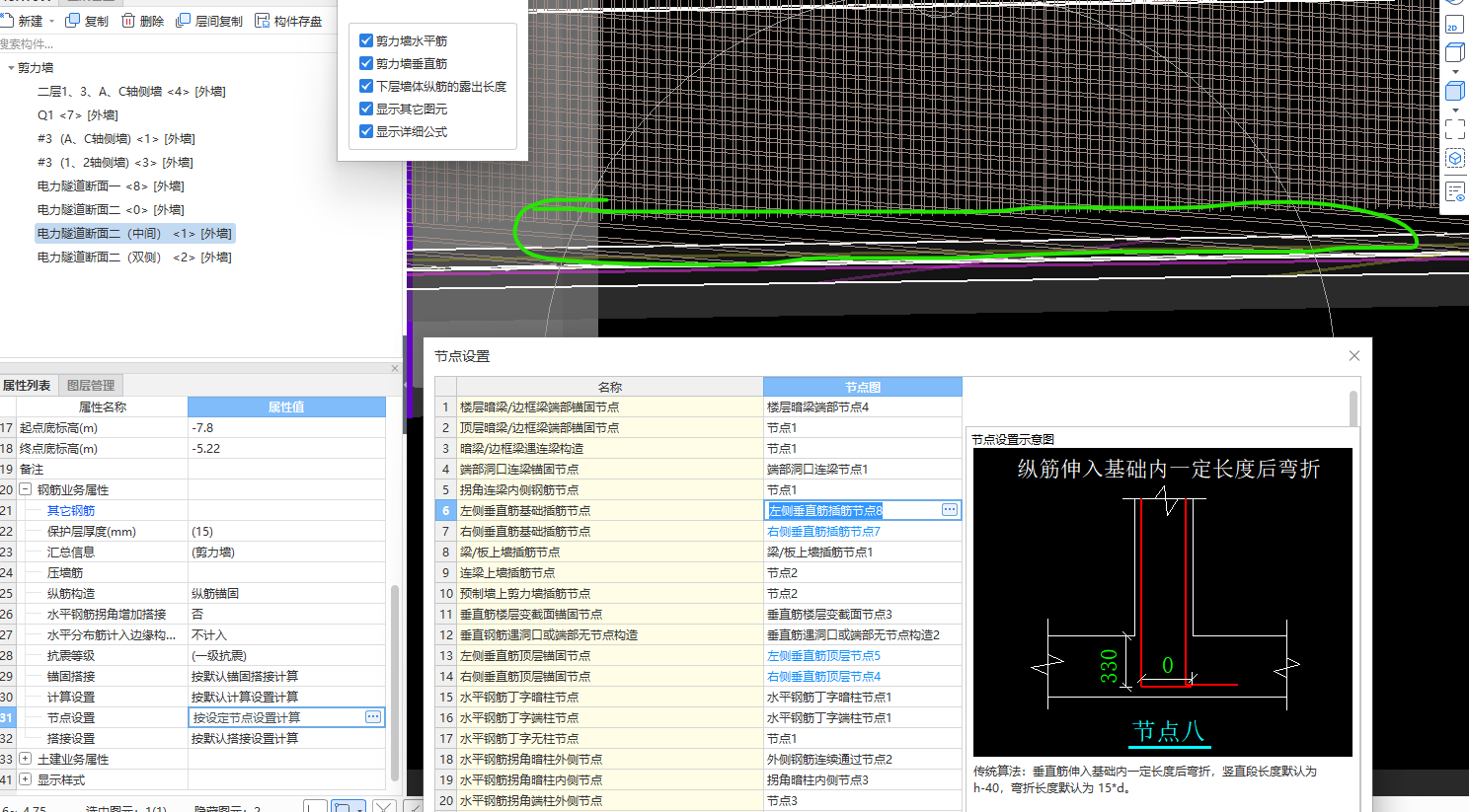Image resolution: width=1469 pixels, height=812 pixels.
Task: Click 保护层厚度 value (15)
Action: coord(286,531)
